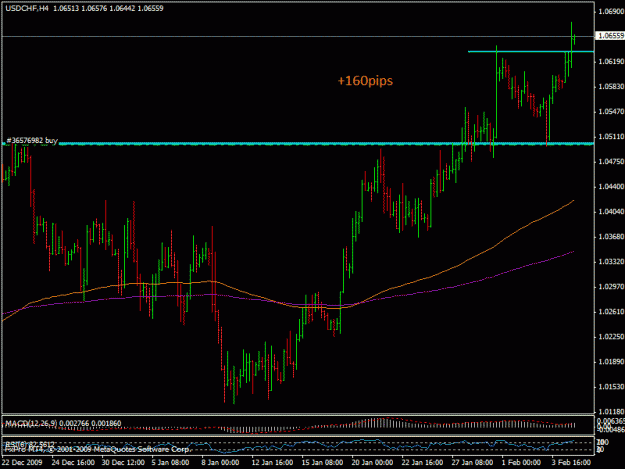Click the '1 Feb 00:00' time axis label

click(x=521, y=462)
